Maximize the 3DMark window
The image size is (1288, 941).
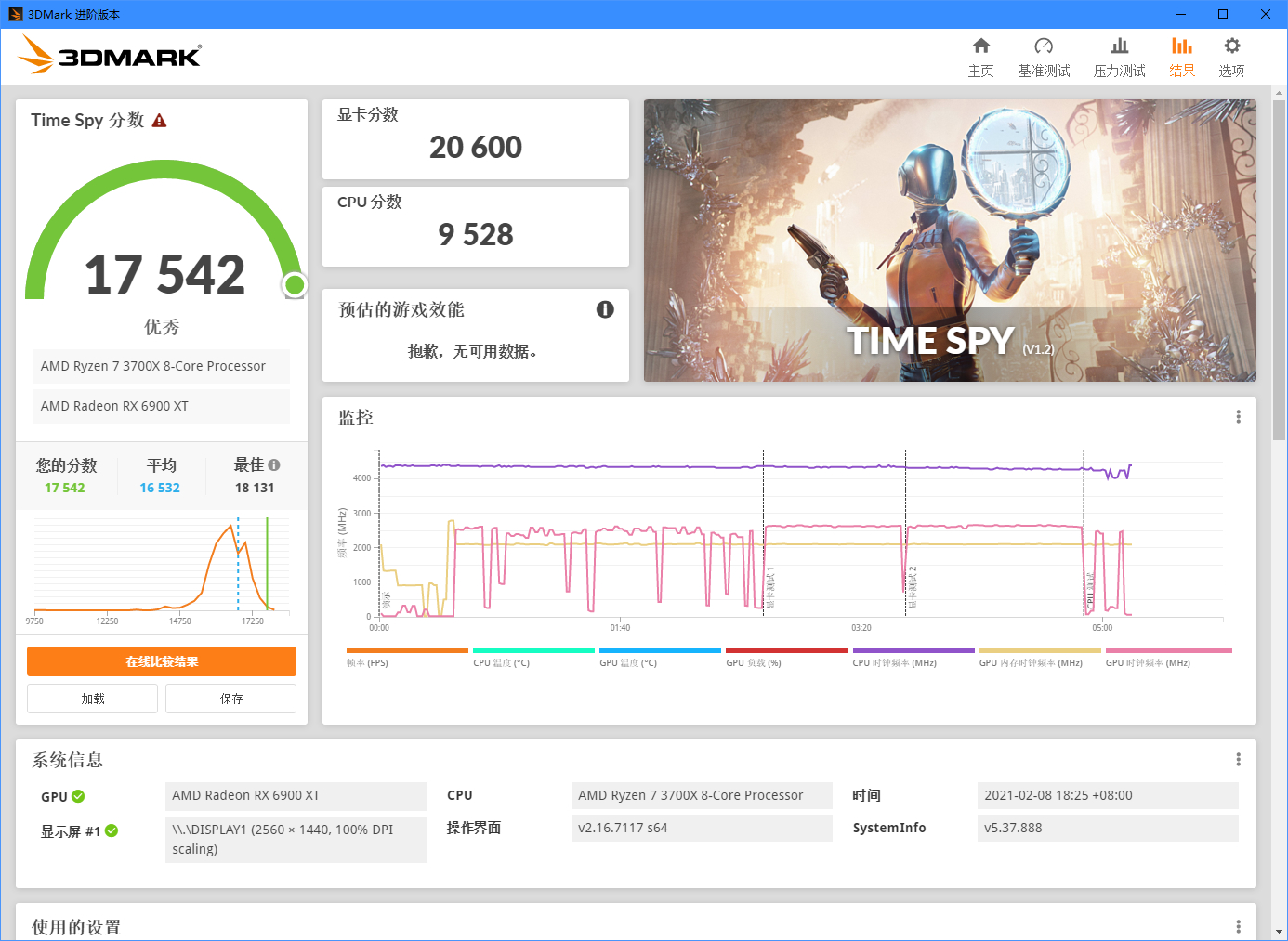pos(1223,14)
